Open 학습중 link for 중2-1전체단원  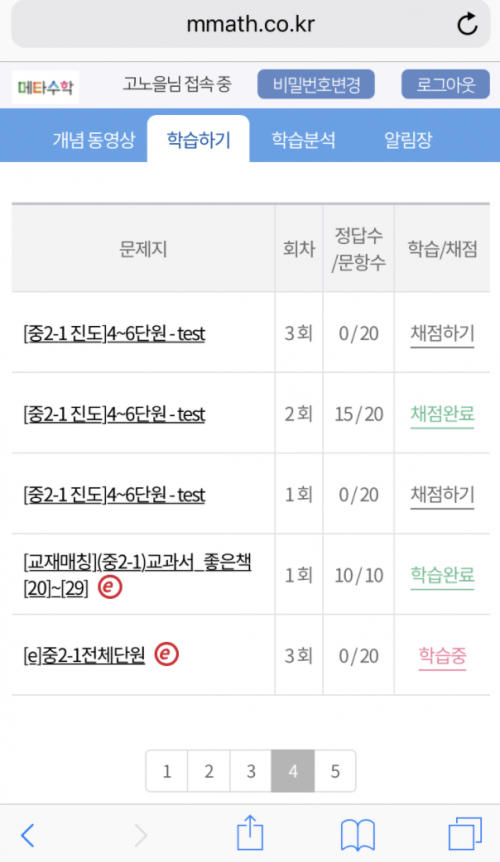tap(442, 655)
